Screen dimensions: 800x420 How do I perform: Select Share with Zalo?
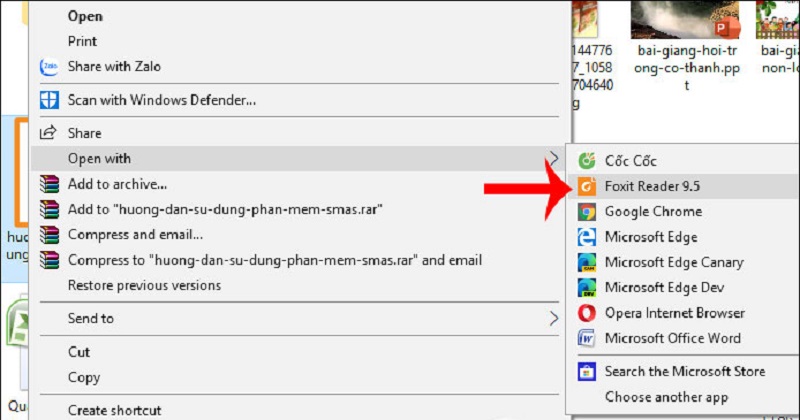click(300, 66)
